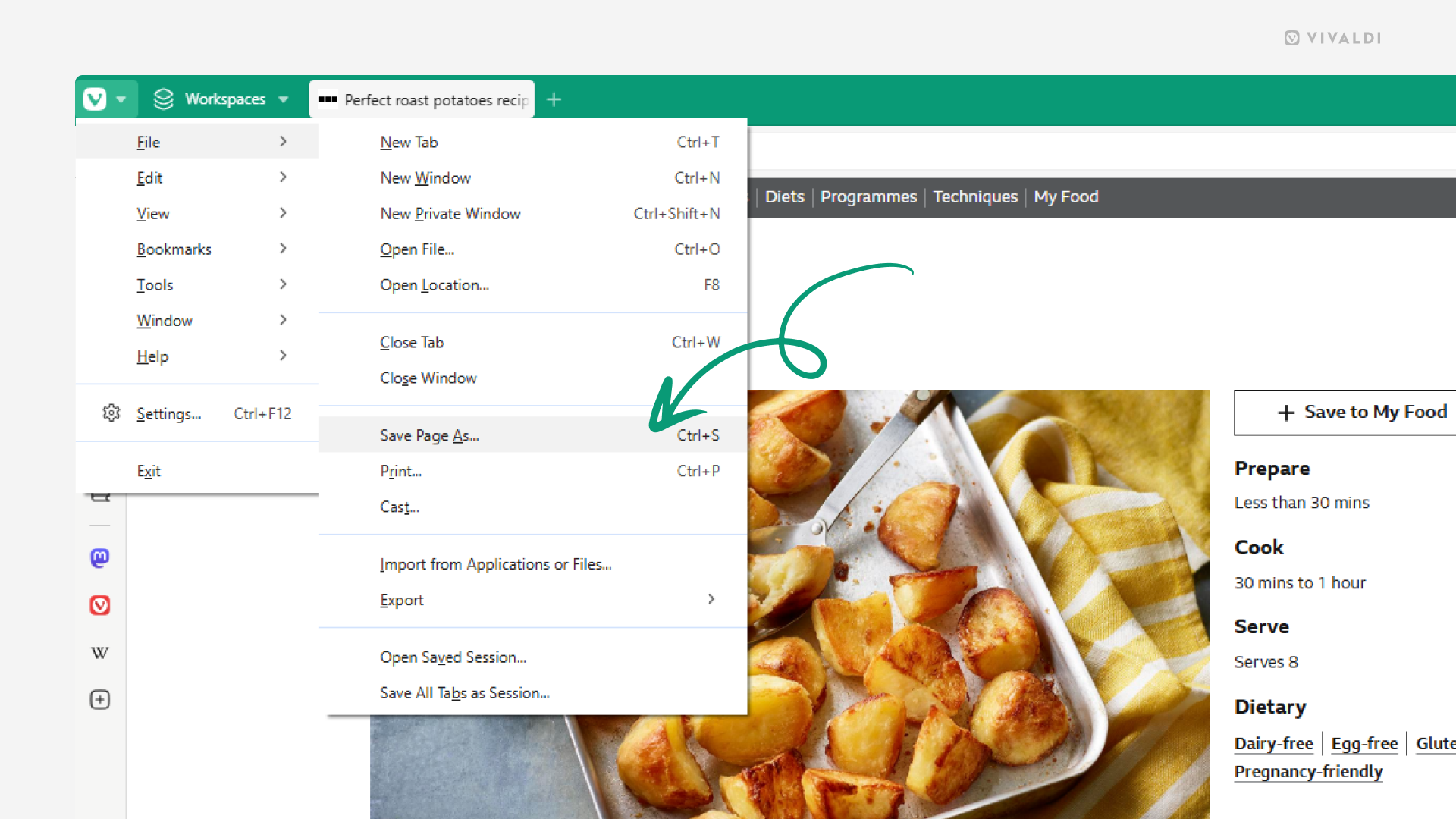Screen dimensions: 1456x819
Task: Click the favicon on the roast potatoes tab
Action: [x=328, y=99]
